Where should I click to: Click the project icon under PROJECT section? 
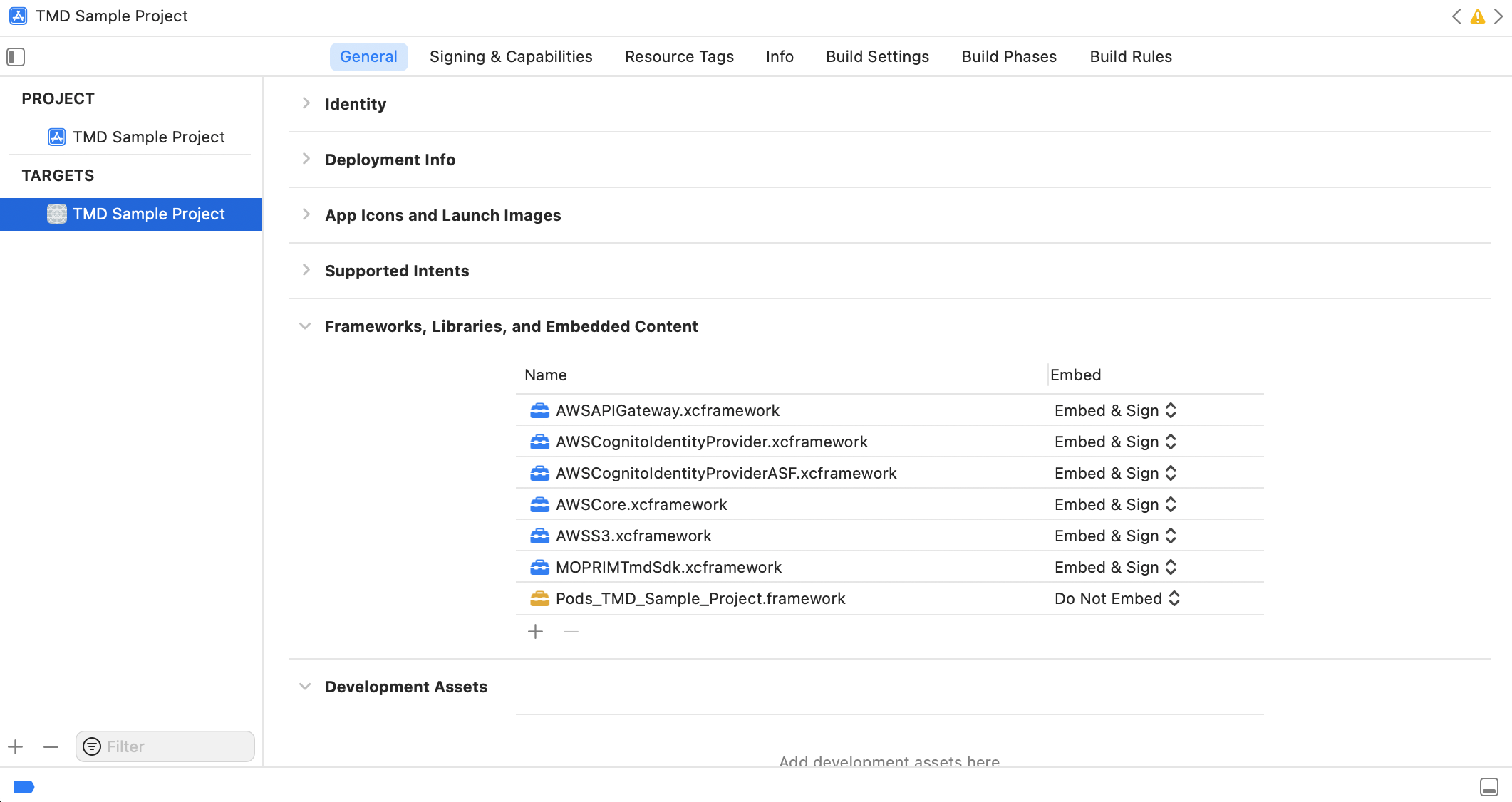tap(57, 137)
